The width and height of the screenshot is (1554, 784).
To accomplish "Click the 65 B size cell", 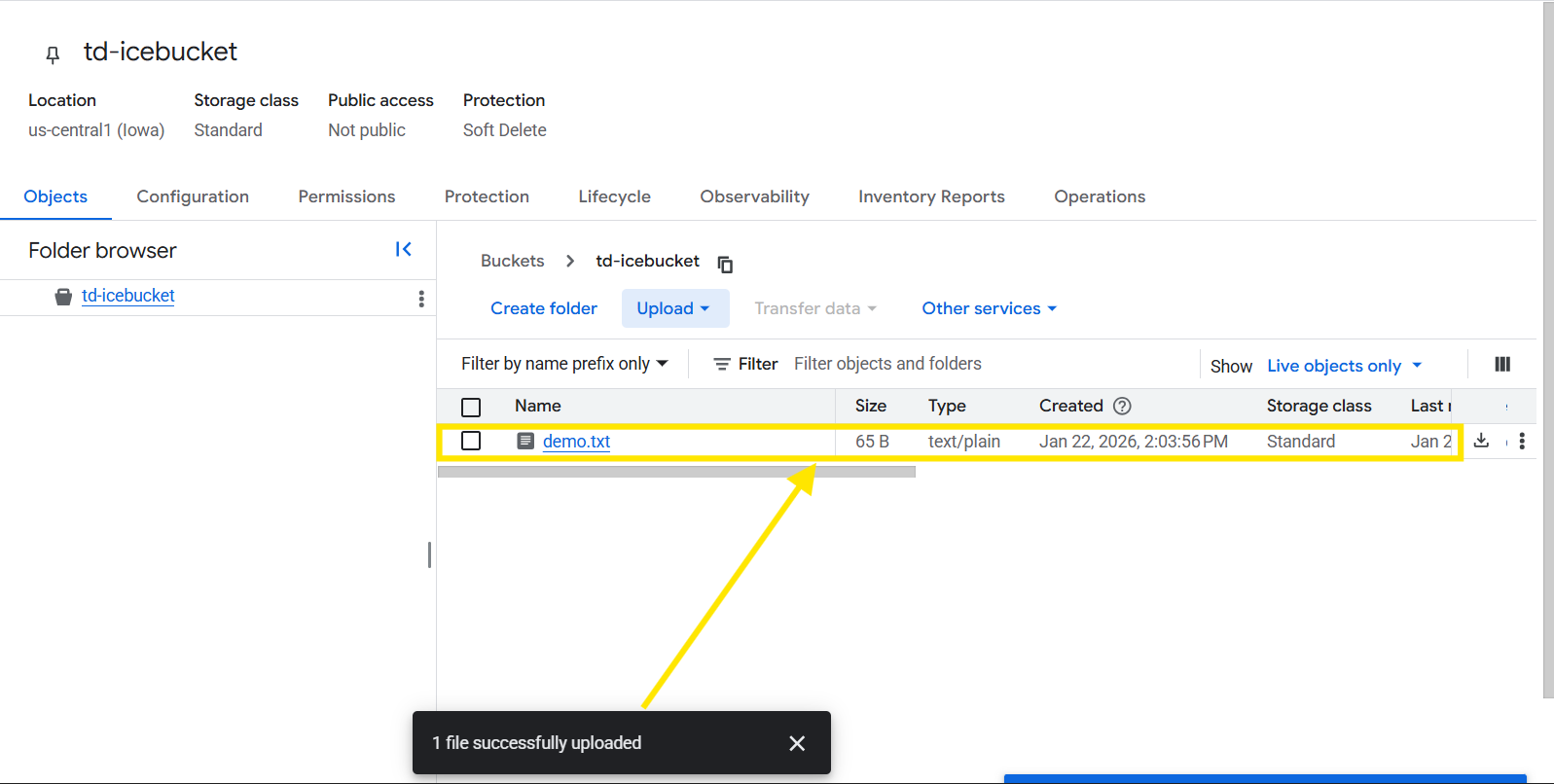I will [872, 442].
